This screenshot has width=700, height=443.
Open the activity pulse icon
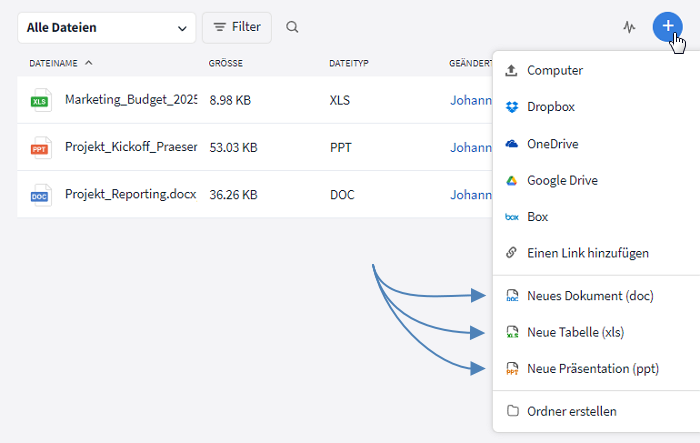pyautogui.click(x=629, y=28)
